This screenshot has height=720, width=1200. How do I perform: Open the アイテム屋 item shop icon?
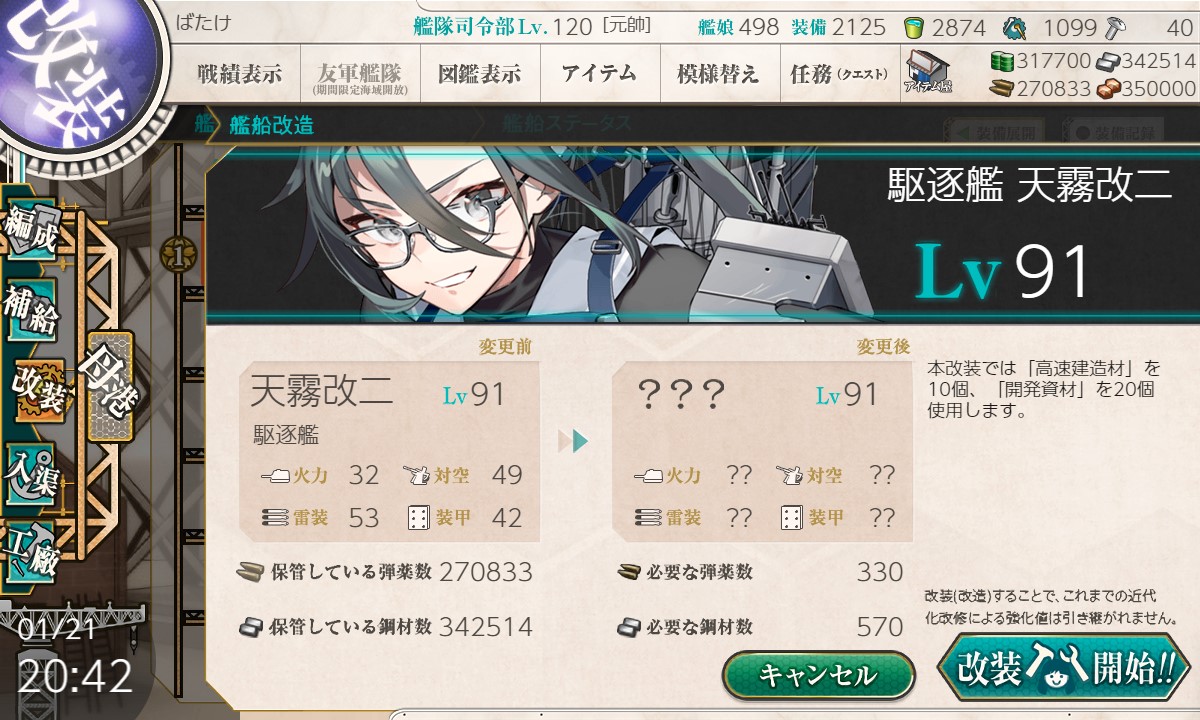928,73
